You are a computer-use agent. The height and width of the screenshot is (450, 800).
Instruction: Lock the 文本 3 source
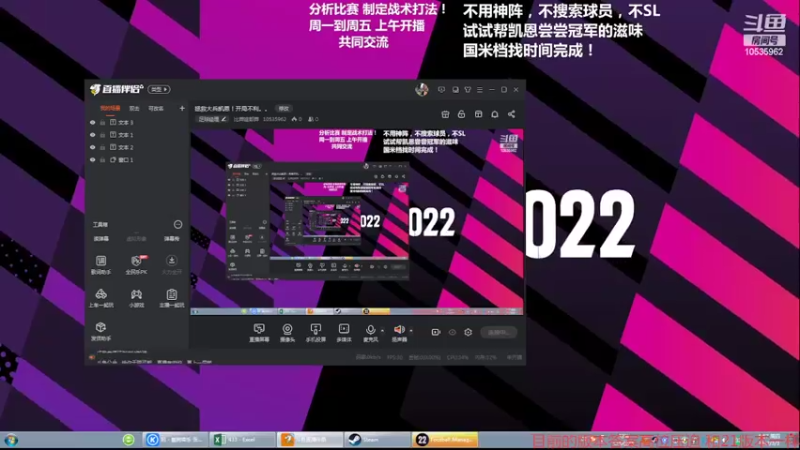pos(103,122)
